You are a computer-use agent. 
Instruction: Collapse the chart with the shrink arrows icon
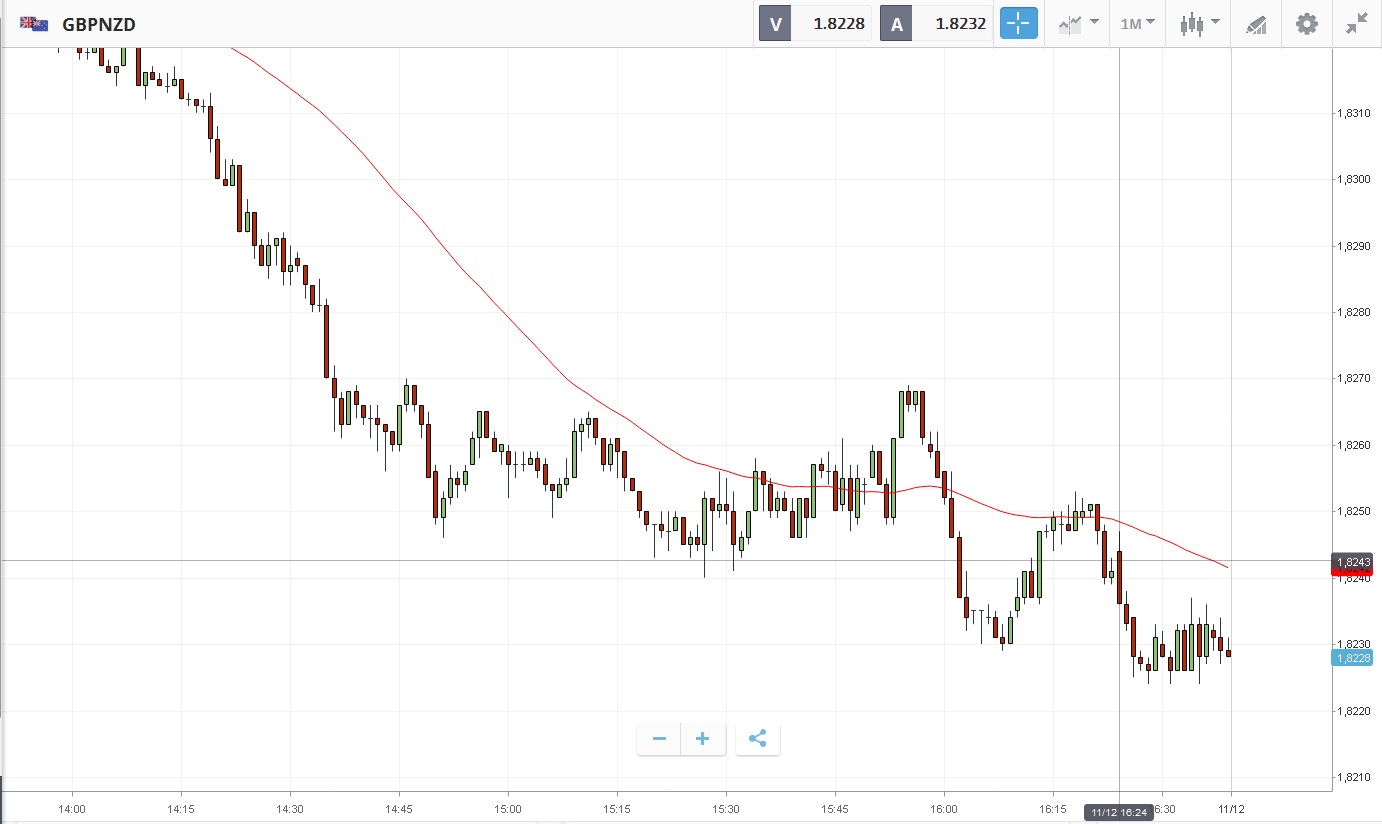click(1357, 24)
